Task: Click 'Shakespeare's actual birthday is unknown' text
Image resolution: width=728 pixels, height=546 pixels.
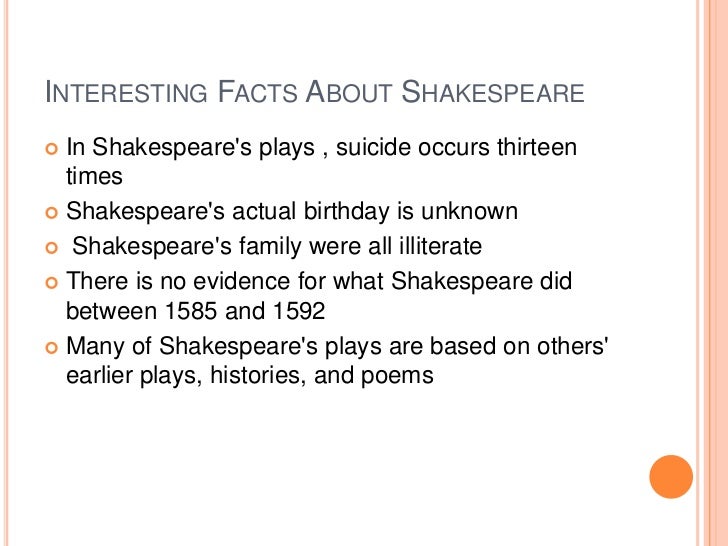Action: click(292, 212)
